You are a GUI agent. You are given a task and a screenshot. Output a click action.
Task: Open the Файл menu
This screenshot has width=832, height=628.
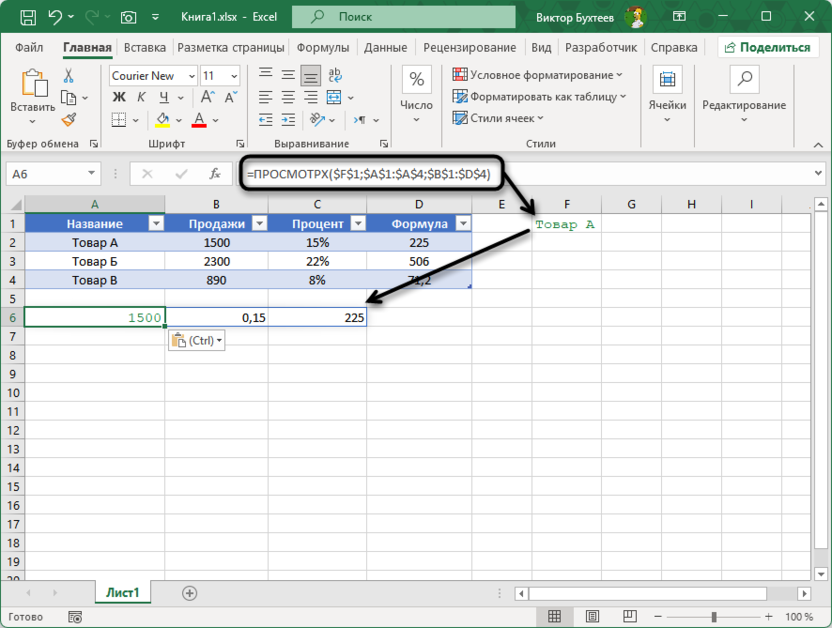coord(29,47)
